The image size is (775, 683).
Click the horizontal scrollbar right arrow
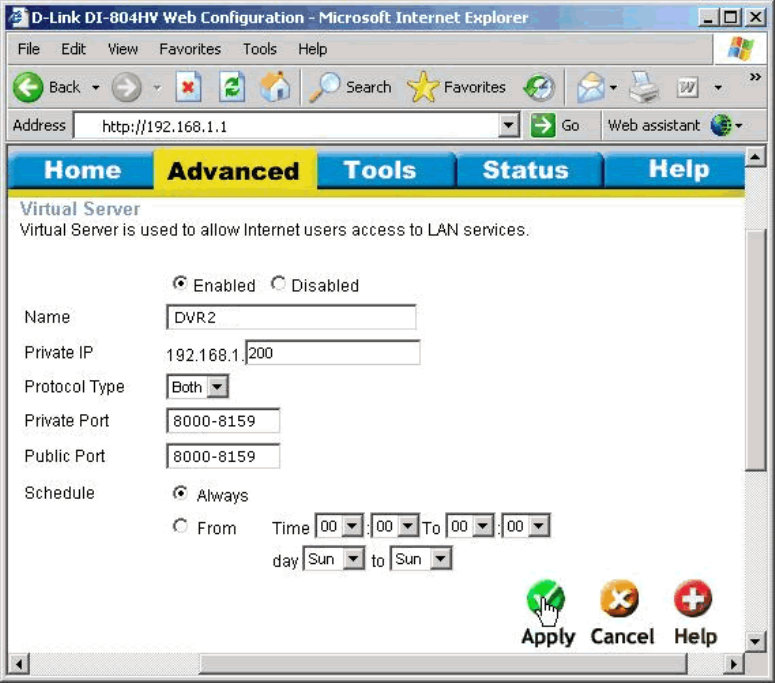coord(734,663)
